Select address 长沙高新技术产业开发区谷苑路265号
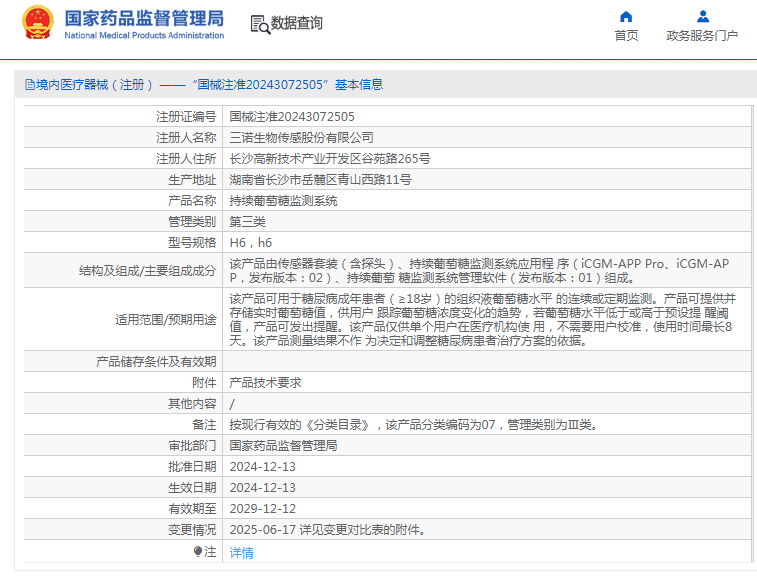The height and width of the screenshot is (576, 757). pyautogui.click(x=330, y=159)
